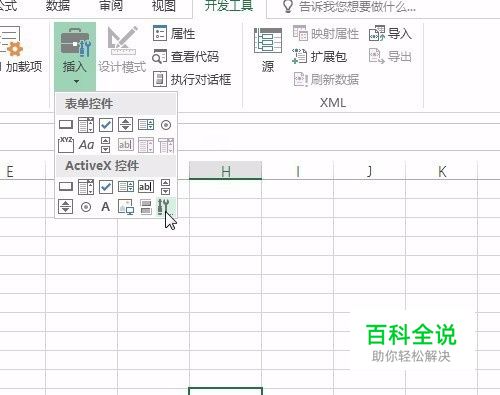The height and width of the screenshot is (395, 500).
Task: Open control Properties
Action: [174, 33]
